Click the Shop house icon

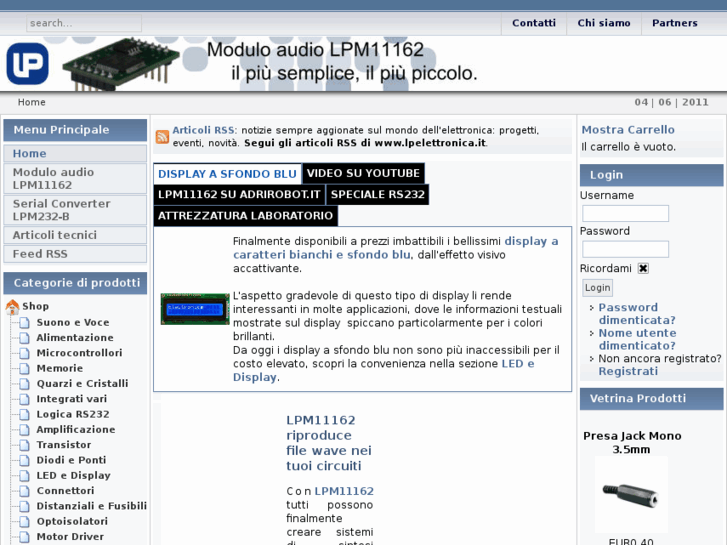(x=12, y=307)
